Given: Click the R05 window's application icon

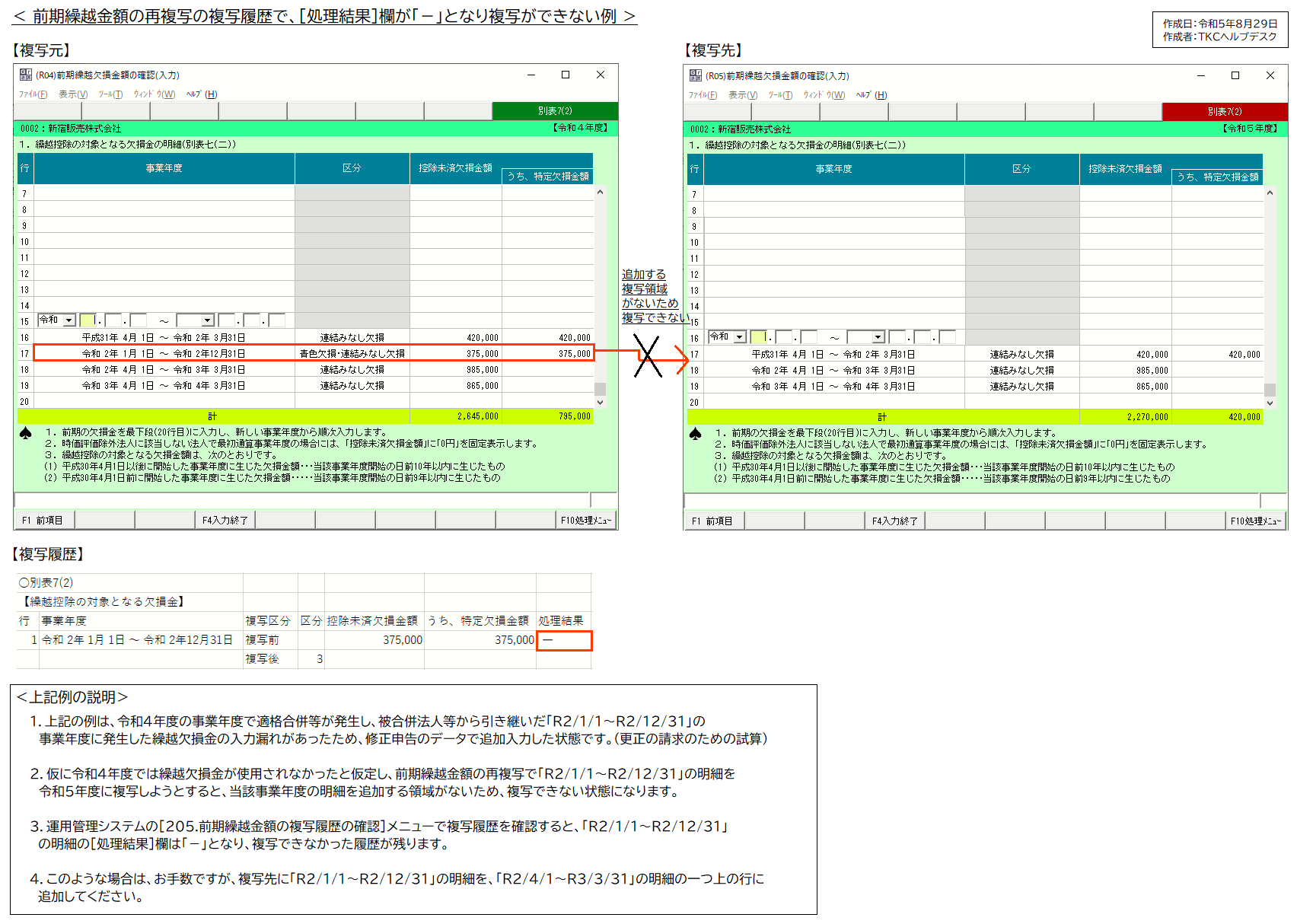Looking at the screenshot, I should [x=695, y=75].
